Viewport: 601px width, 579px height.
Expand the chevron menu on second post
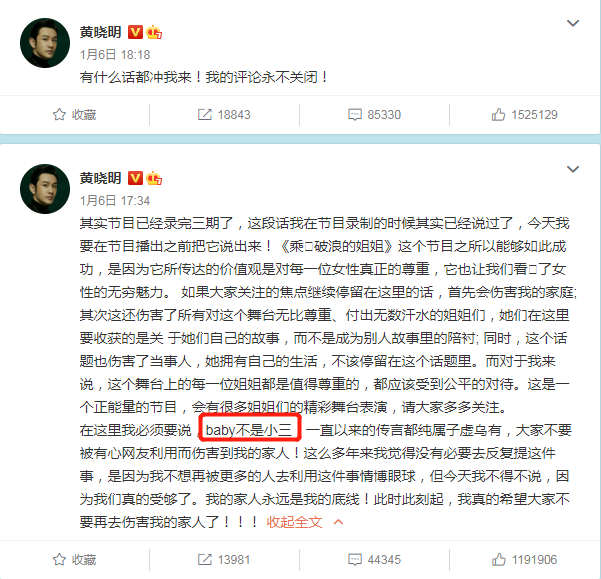573,169
